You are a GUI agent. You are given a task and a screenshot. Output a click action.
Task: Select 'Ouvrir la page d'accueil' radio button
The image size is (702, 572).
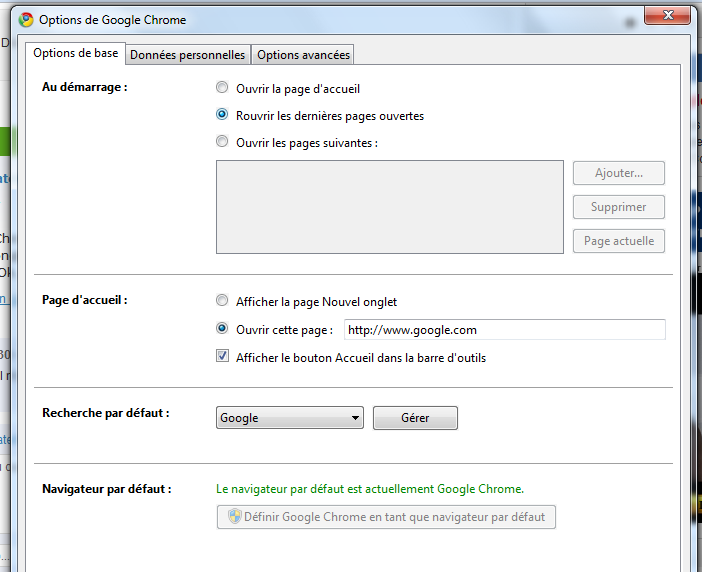pyautogui.click(x=222, y=87)
